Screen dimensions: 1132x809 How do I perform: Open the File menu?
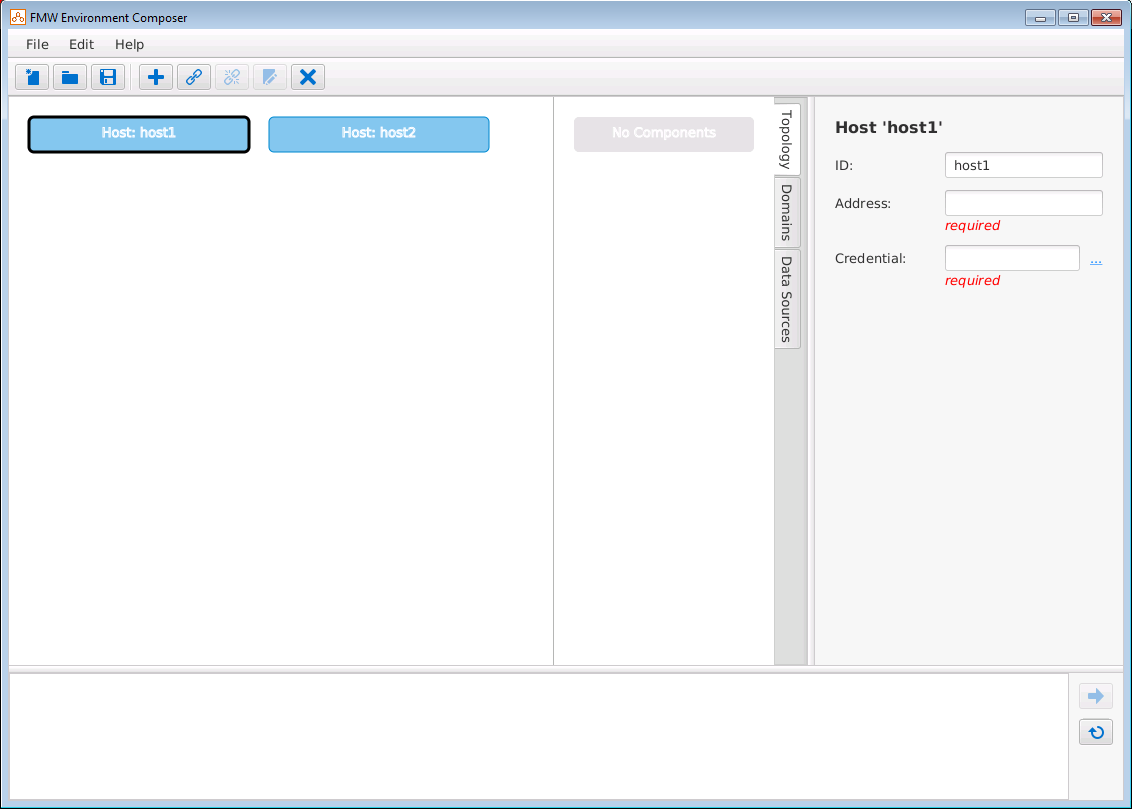tap(38, 44)
